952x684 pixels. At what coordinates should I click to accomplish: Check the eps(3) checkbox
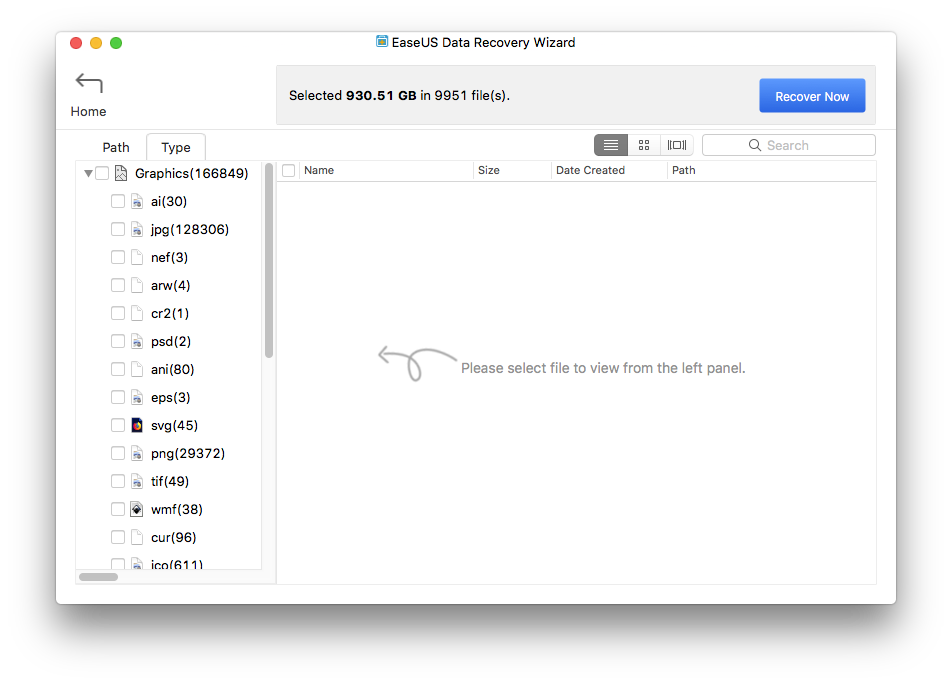118,398
